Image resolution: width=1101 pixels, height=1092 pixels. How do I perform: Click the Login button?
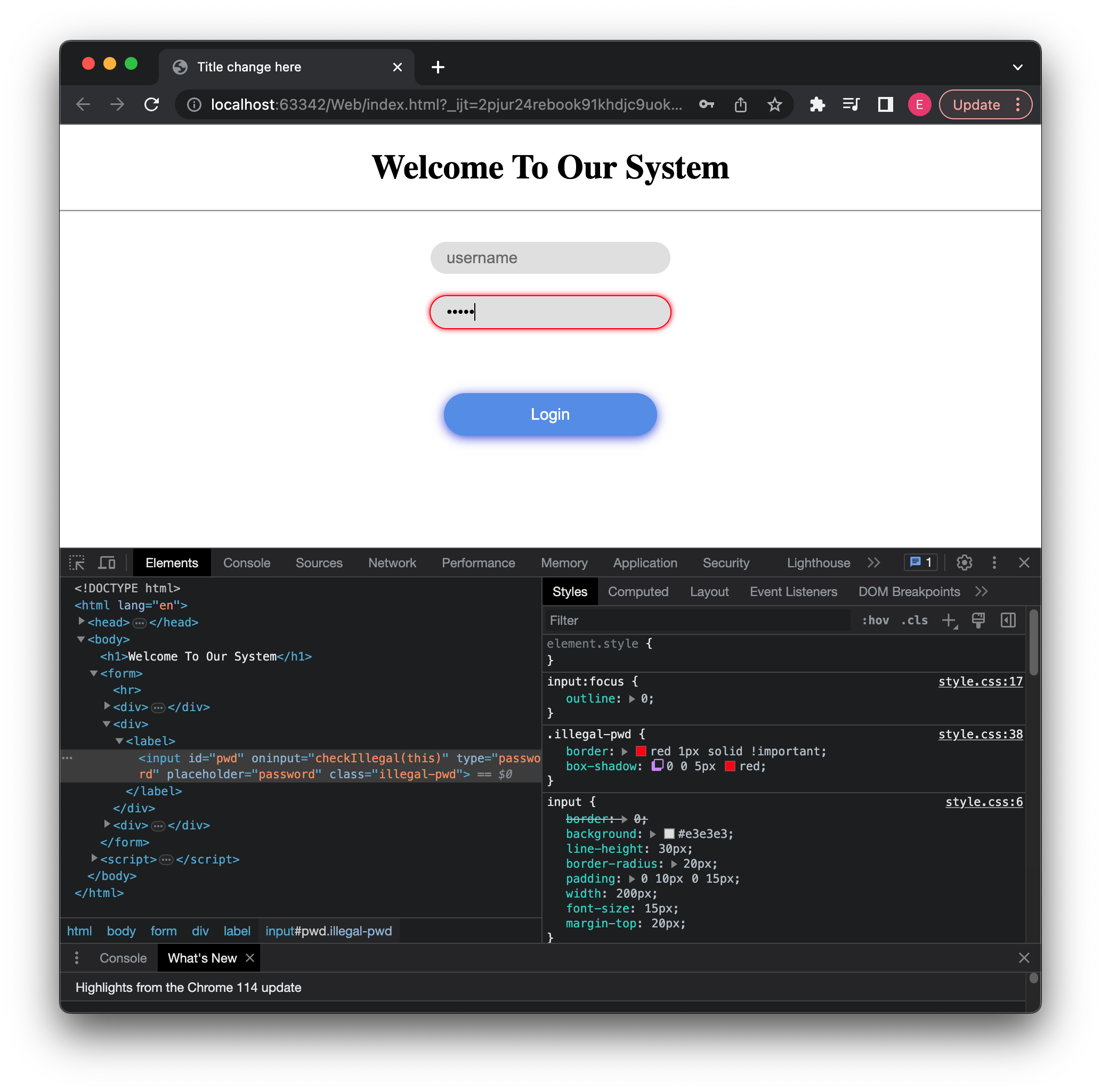coord(550,414)
